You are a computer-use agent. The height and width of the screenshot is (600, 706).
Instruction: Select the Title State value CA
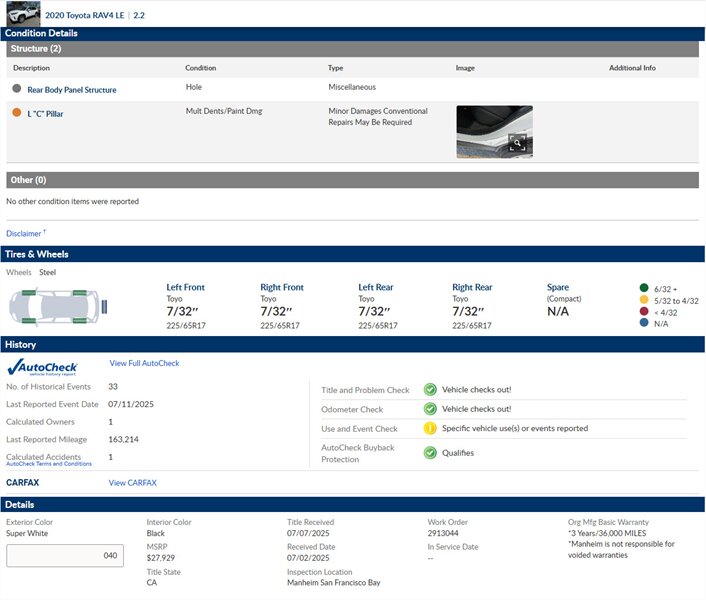pos(152,583)
